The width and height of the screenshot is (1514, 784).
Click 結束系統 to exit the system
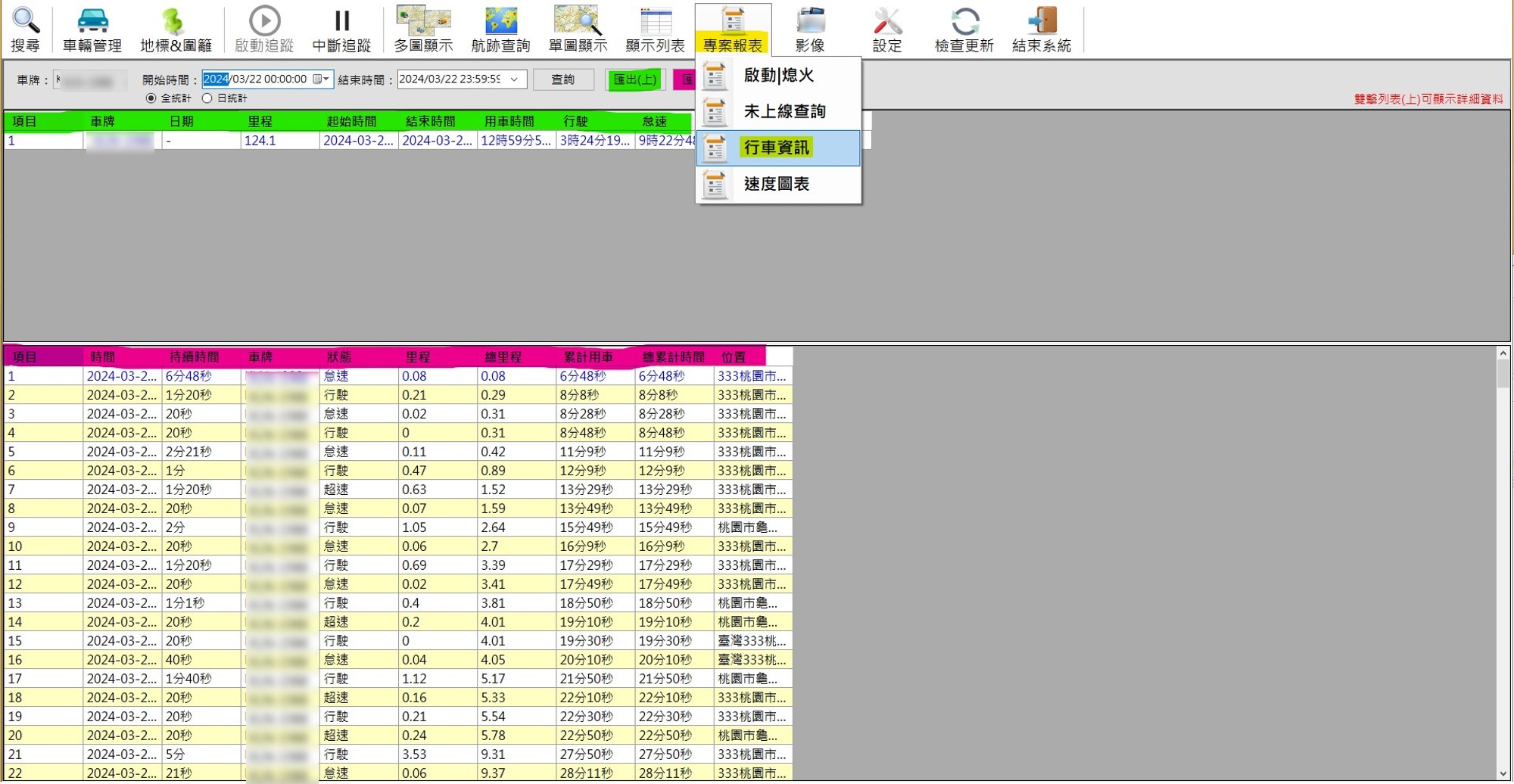(1042, 30)
